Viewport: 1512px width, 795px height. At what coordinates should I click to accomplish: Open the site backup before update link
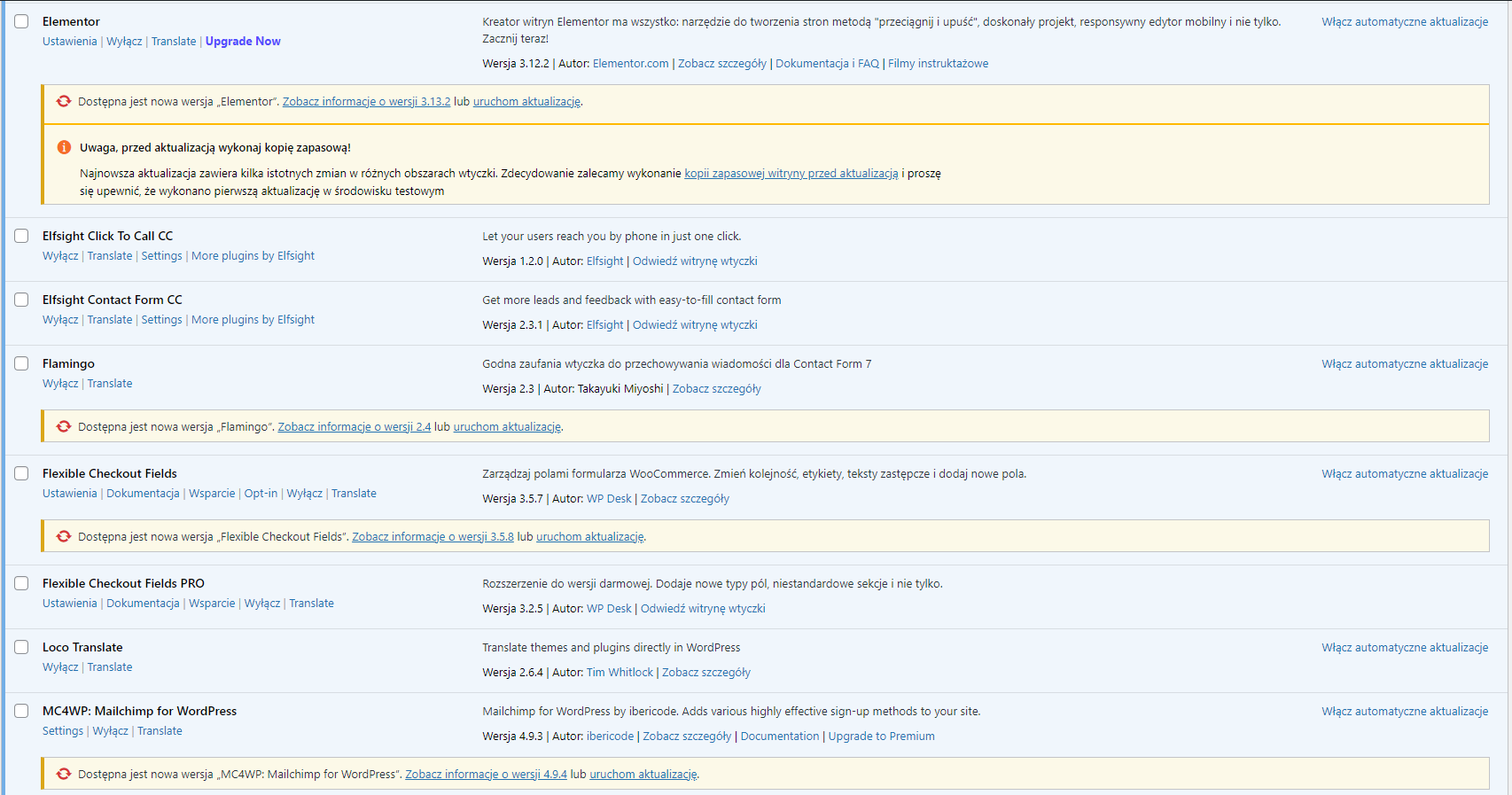(791, 173)
